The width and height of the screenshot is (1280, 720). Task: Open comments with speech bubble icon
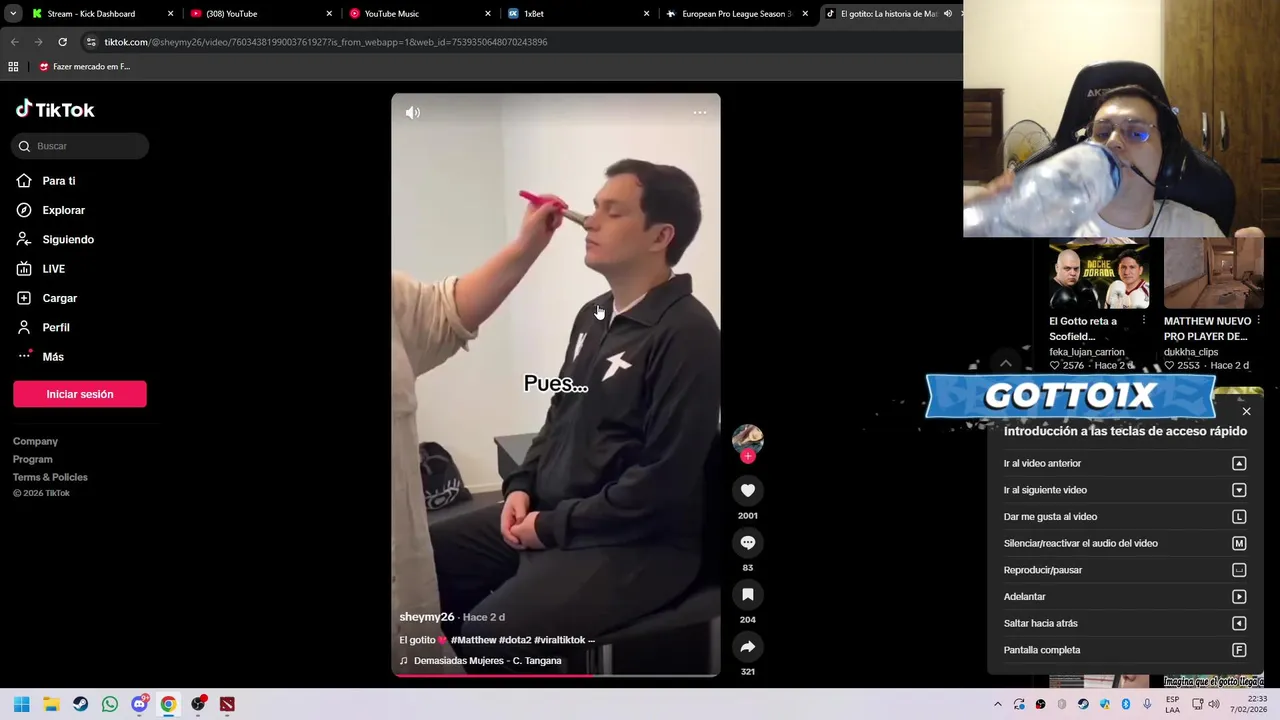pos(748,542)
